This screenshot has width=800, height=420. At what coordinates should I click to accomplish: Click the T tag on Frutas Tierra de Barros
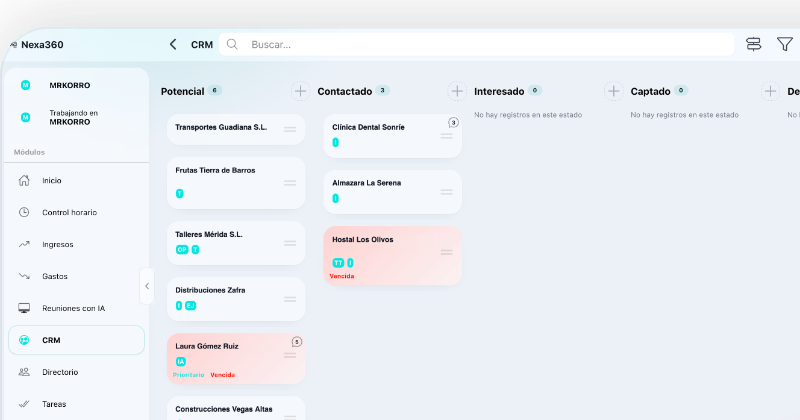[x=180, y=193]
